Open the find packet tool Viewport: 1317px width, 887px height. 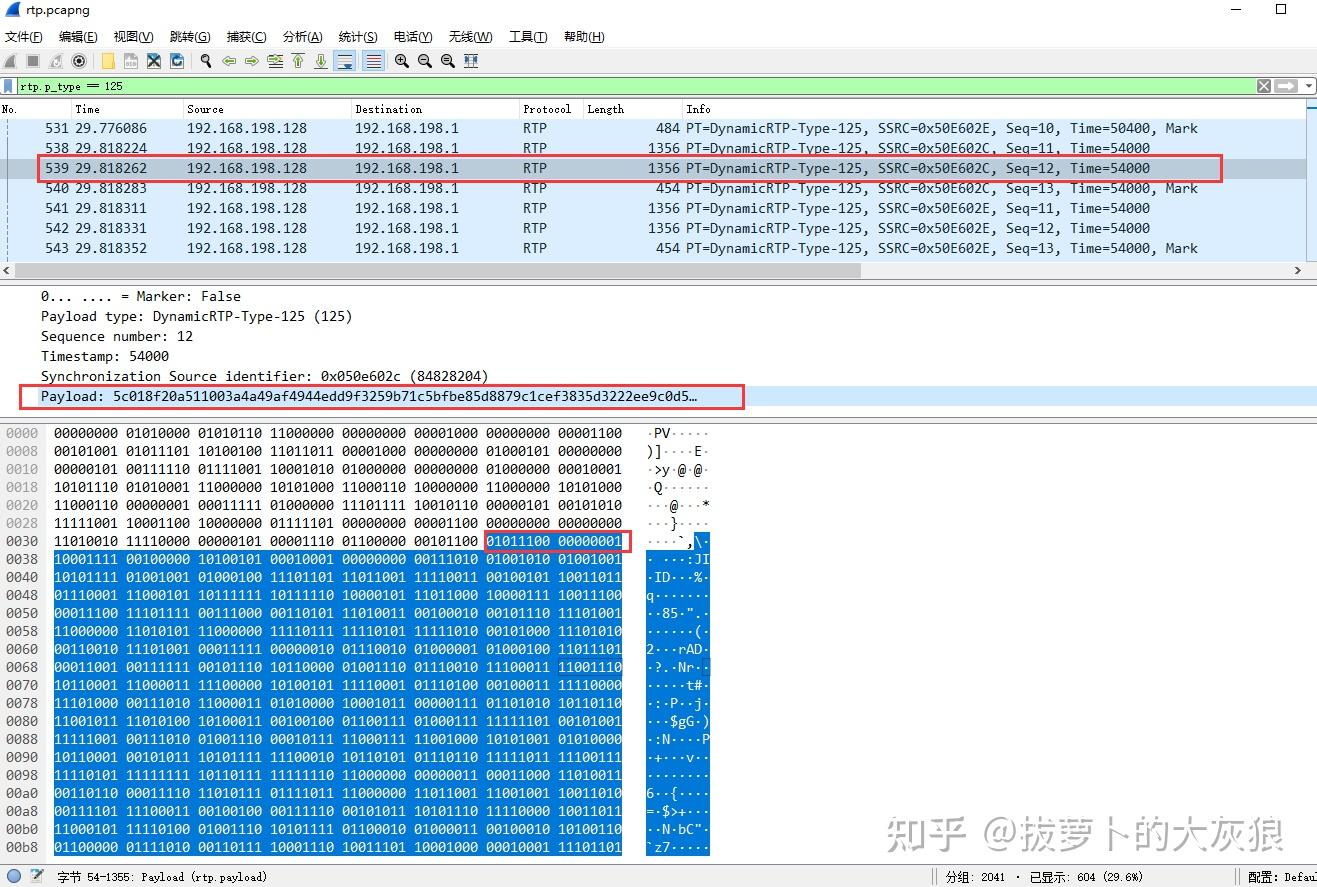tap(205, 61)
